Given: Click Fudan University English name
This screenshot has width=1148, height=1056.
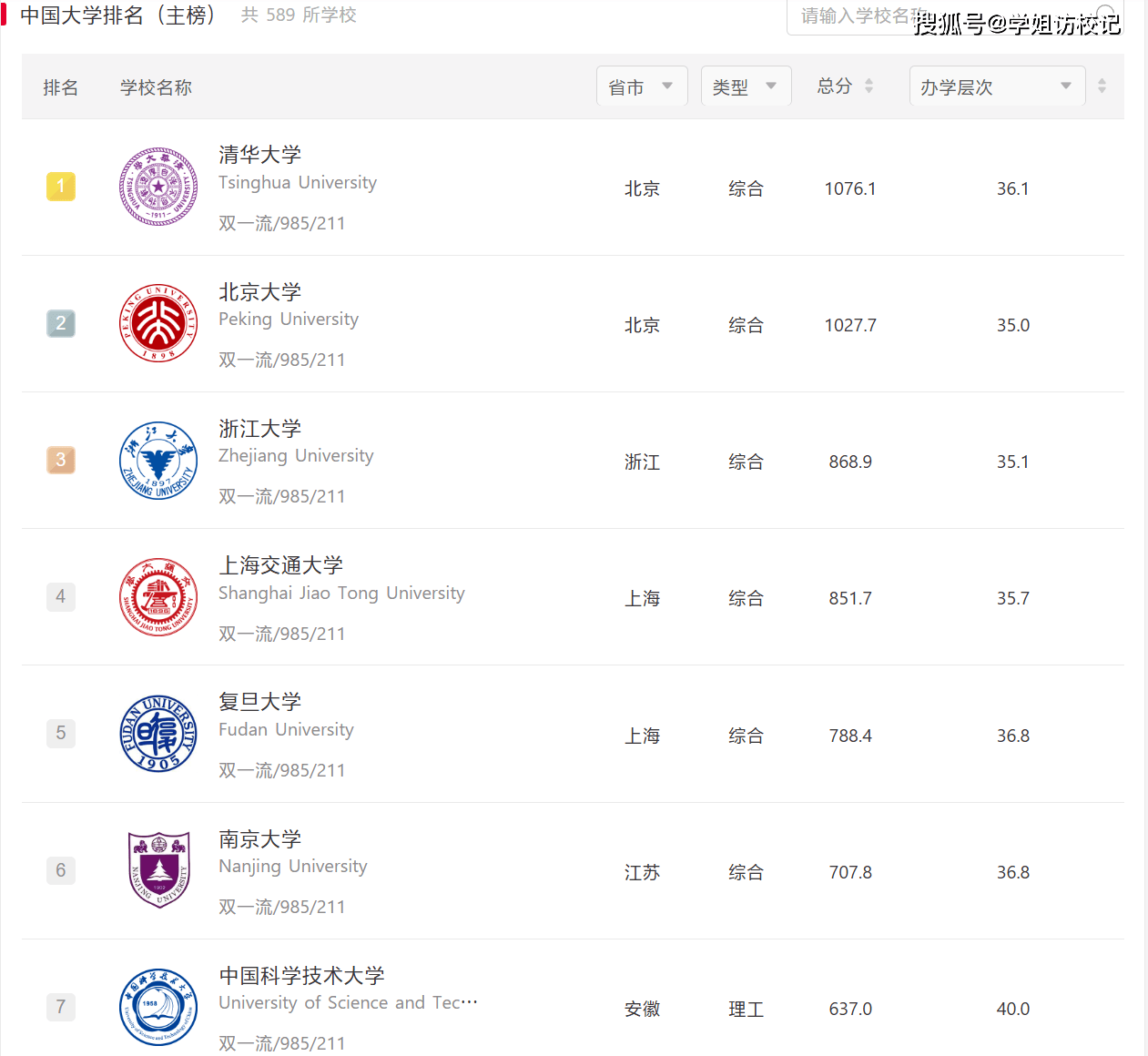Looking at the screenshot, I should click(286, 730).
